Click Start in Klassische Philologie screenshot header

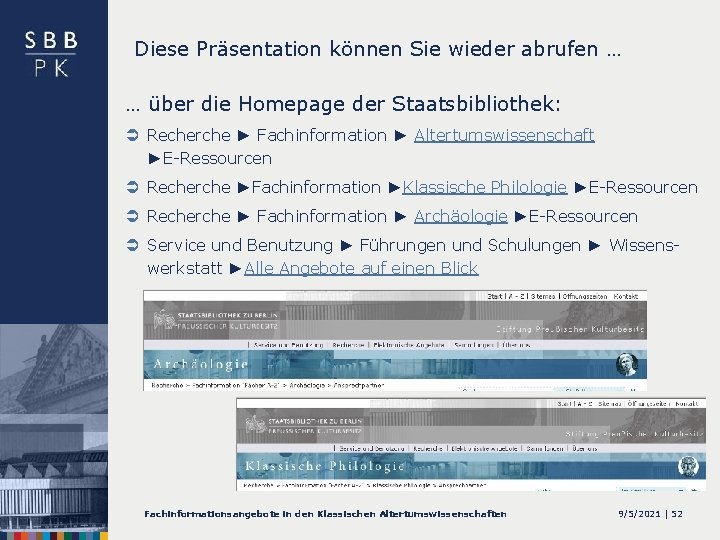[x=564, y=404]
